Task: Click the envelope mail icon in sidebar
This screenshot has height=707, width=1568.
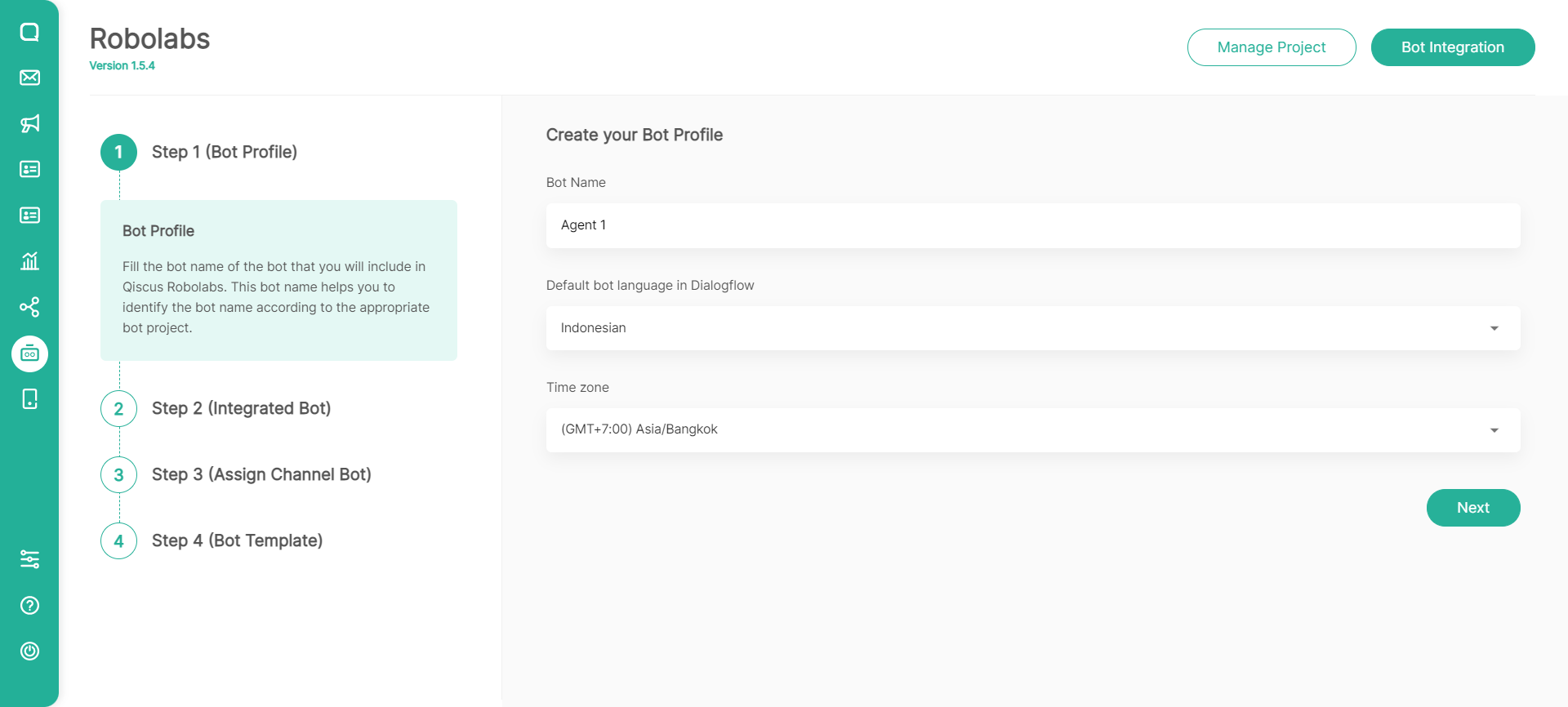Action: [x=29, y=78]
